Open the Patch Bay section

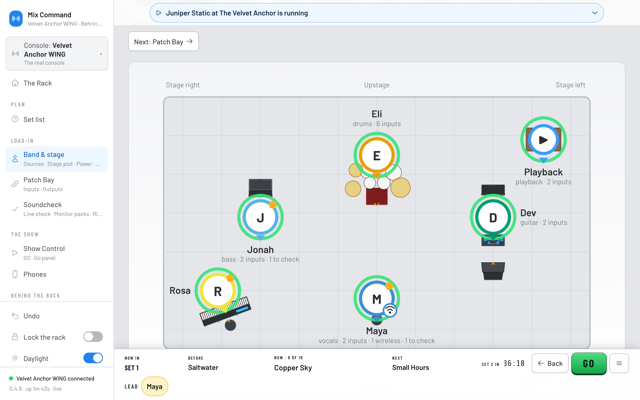coord(57,184)
